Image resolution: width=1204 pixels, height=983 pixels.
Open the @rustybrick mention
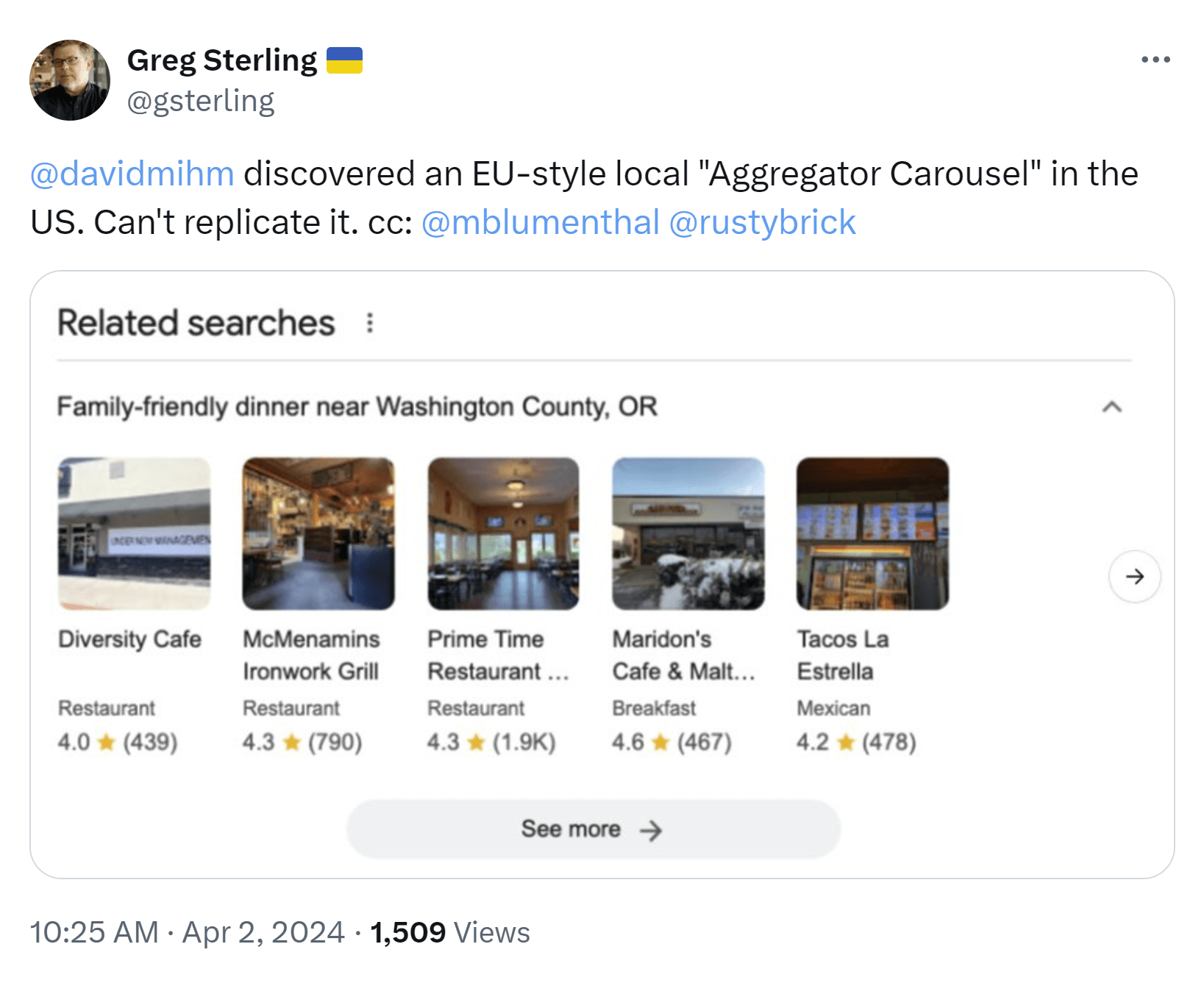765,221
